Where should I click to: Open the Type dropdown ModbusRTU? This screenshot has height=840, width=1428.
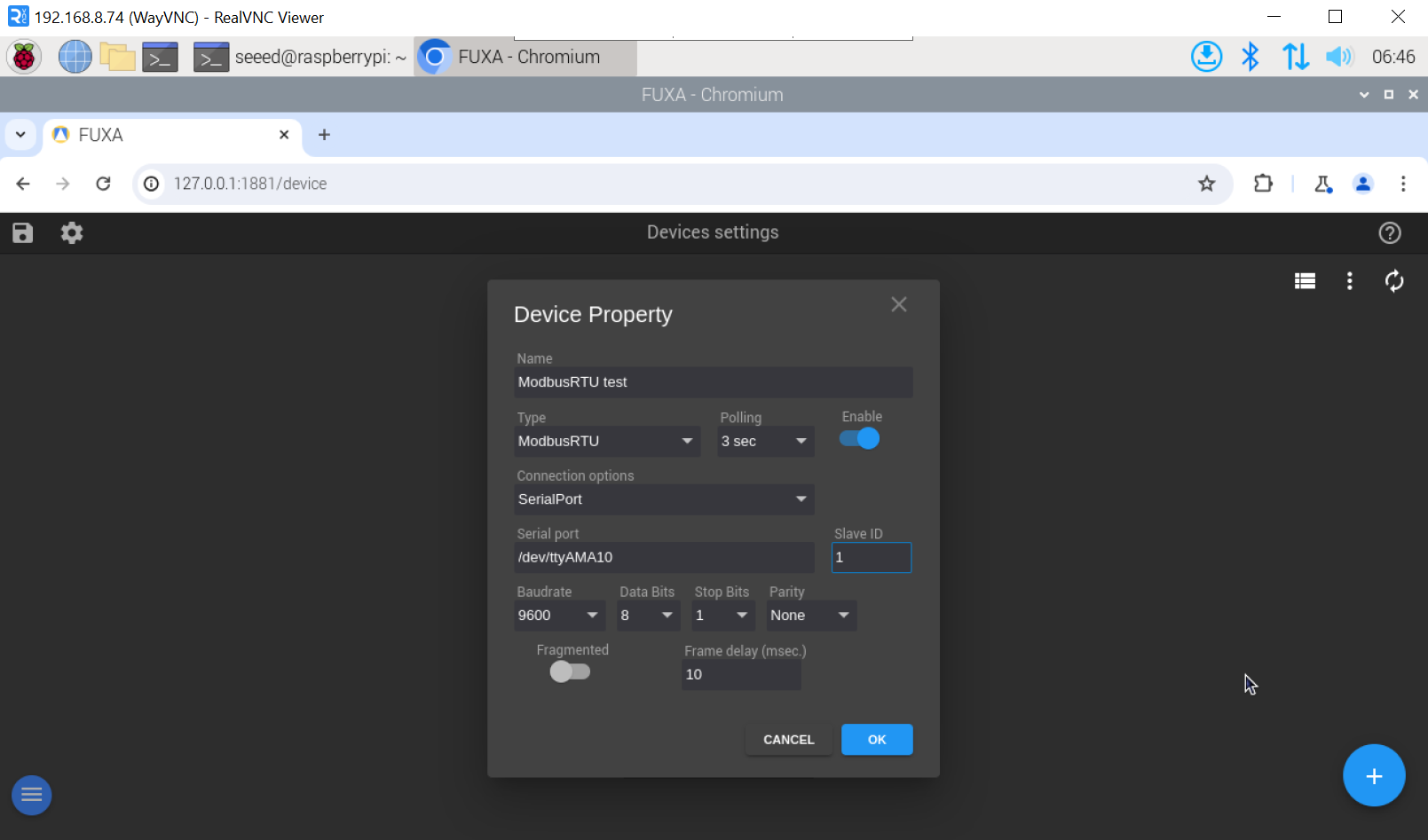pyautogui.click(x=608, y=441)
